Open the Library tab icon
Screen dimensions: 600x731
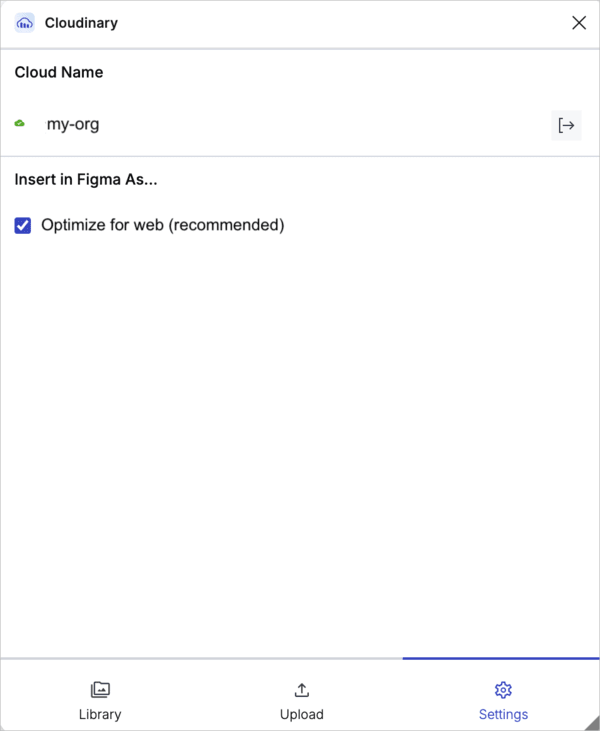(100, 689)
